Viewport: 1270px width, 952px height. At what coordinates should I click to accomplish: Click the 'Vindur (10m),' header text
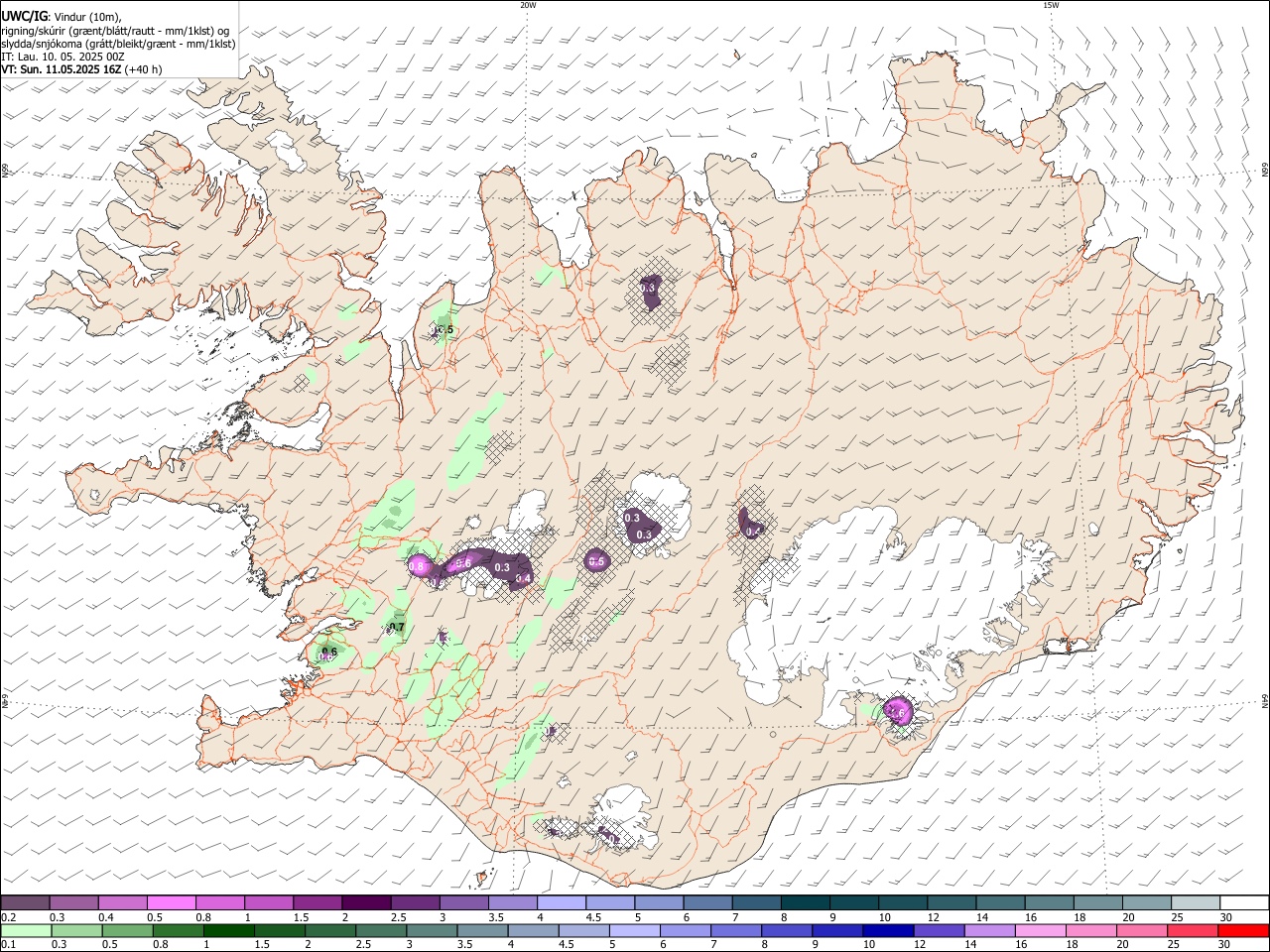click(87, 17)
